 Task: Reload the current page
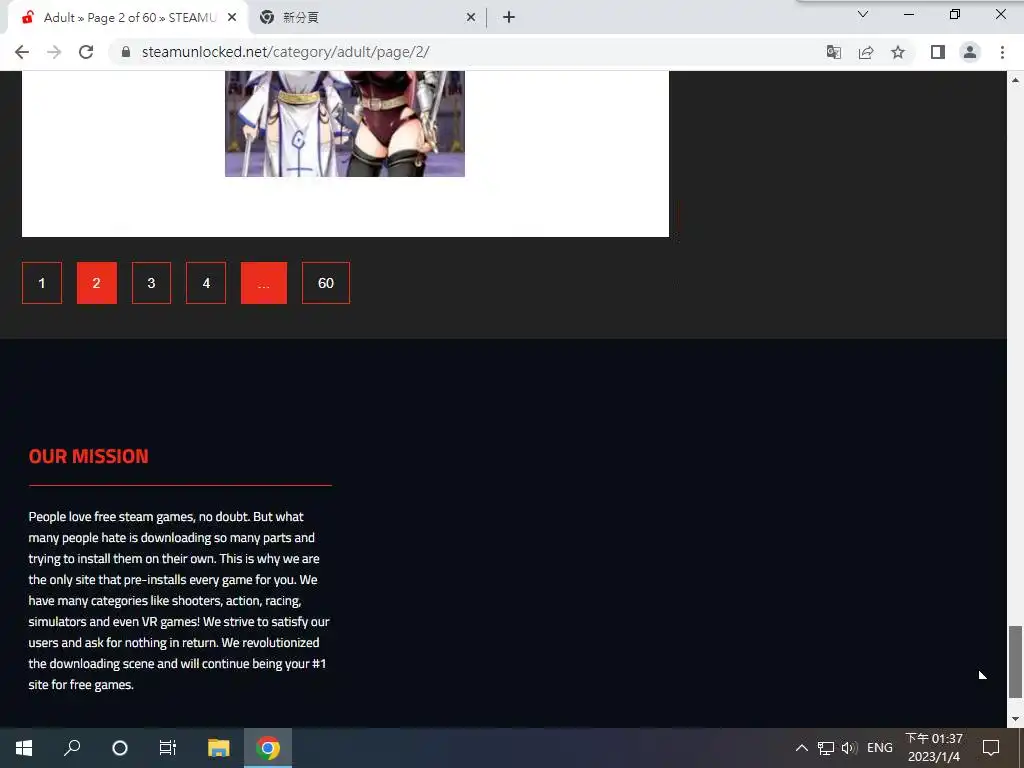click(x=86, y=52)
